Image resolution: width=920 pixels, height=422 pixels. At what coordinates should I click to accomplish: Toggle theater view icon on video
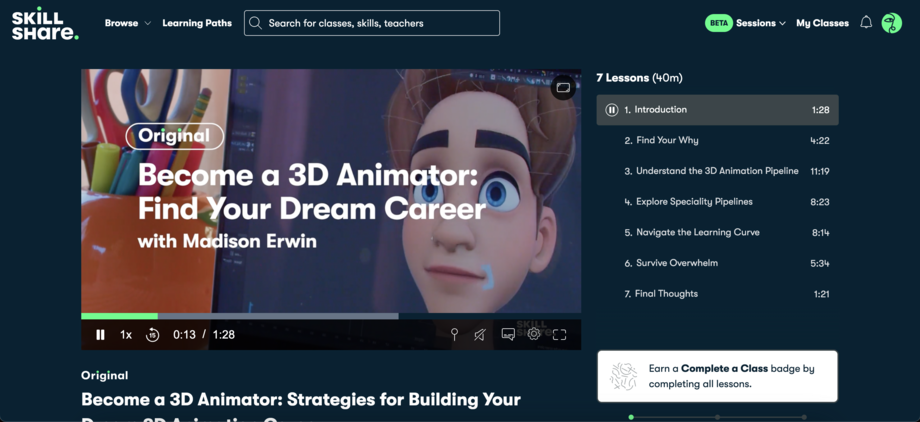(x=563, y=87)
